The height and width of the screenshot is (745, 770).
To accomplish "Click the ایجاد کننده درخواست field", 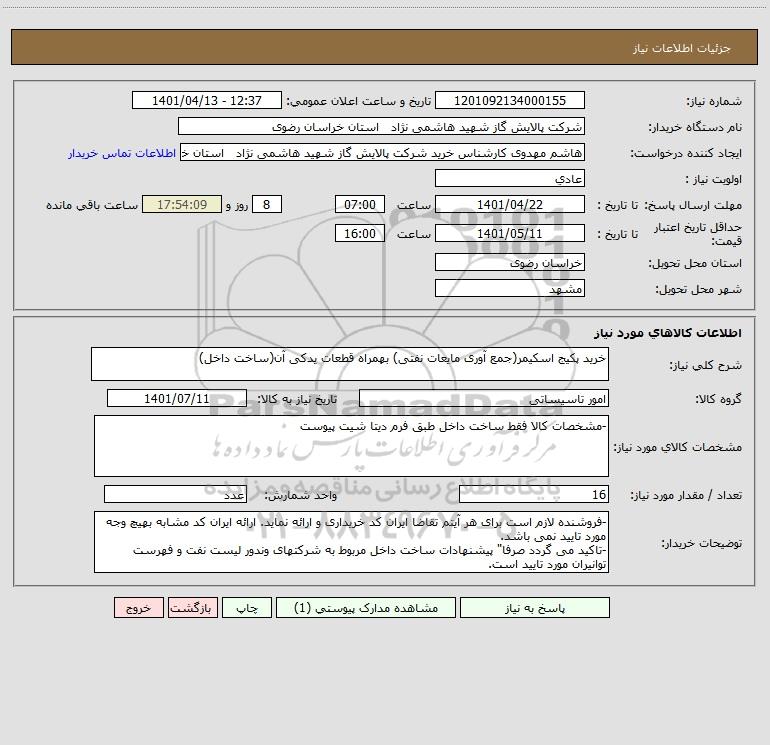I will pyautogui.click(x=383, y=152).
